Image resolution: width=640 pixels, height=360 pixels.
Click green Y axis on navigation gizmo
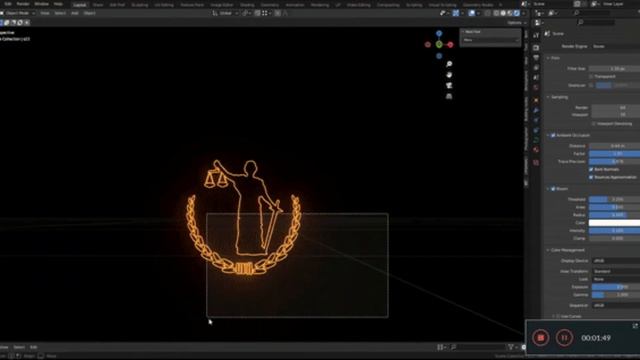click(439, 44)
